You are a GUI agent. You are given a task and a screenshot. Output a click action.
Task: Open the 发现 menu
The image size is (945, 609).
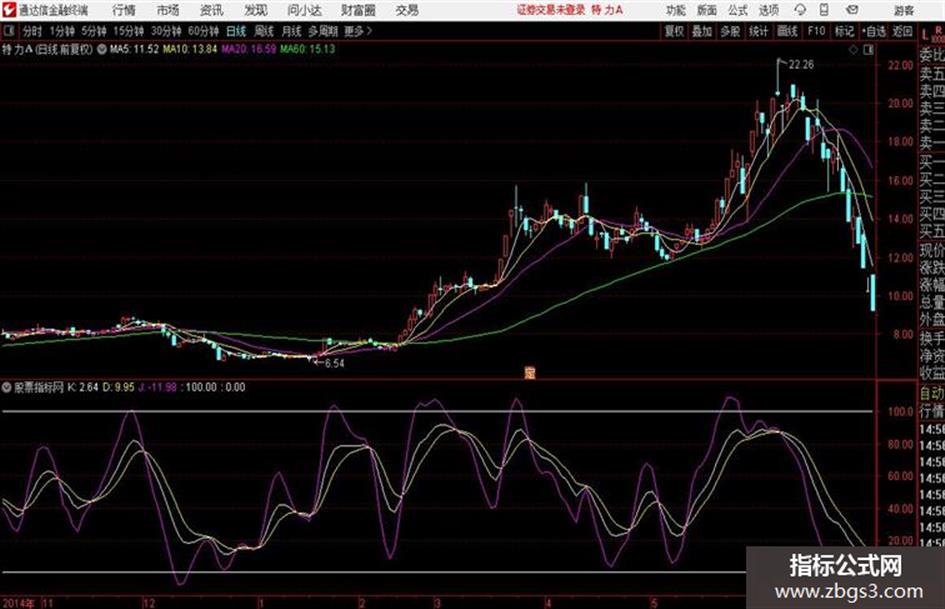pyautogui.click(x=256, y=10)
